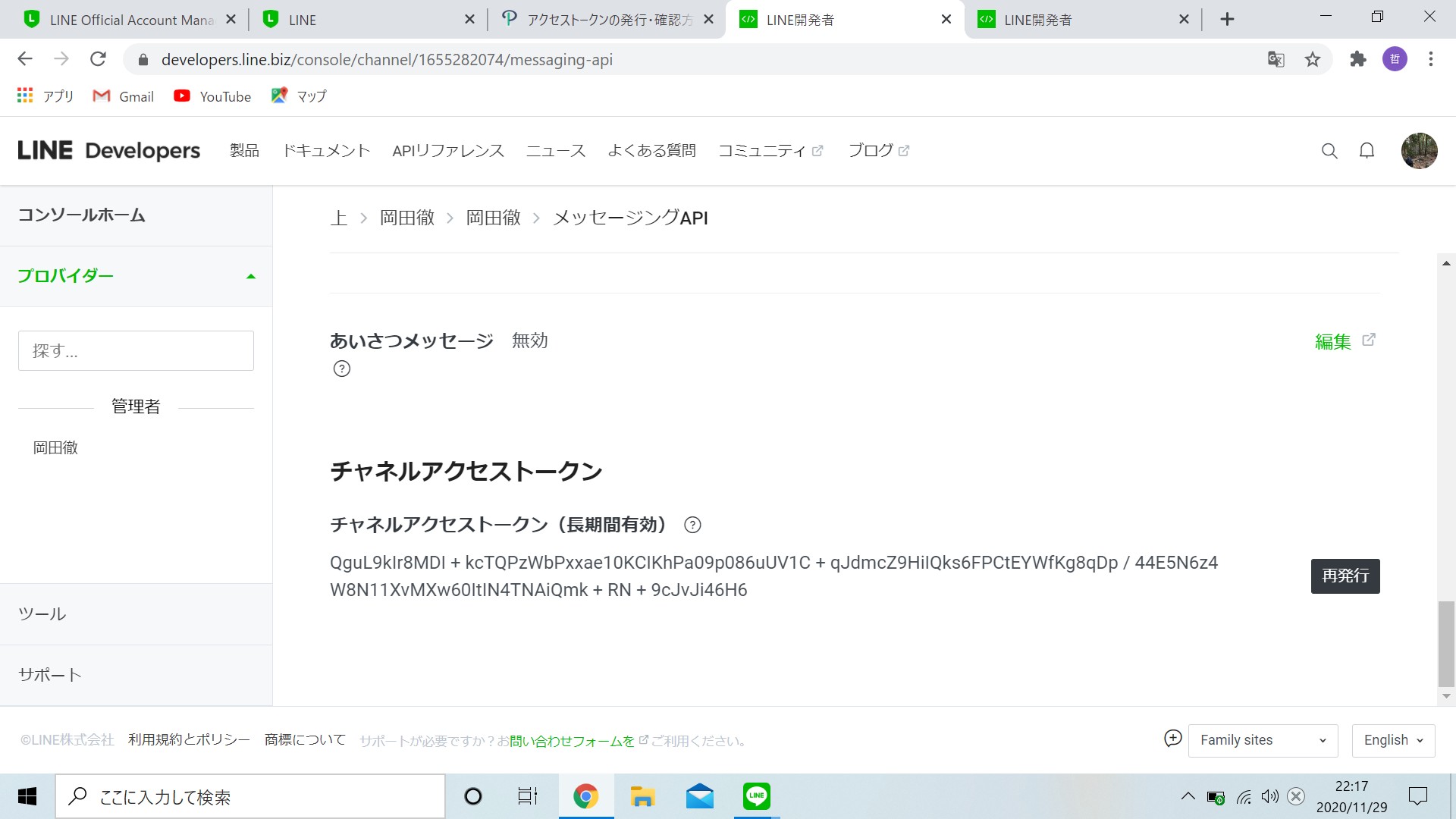1456x819 pixels.
Task: Open 利用規約とポリシー footer link
Action: coord(189,739)
